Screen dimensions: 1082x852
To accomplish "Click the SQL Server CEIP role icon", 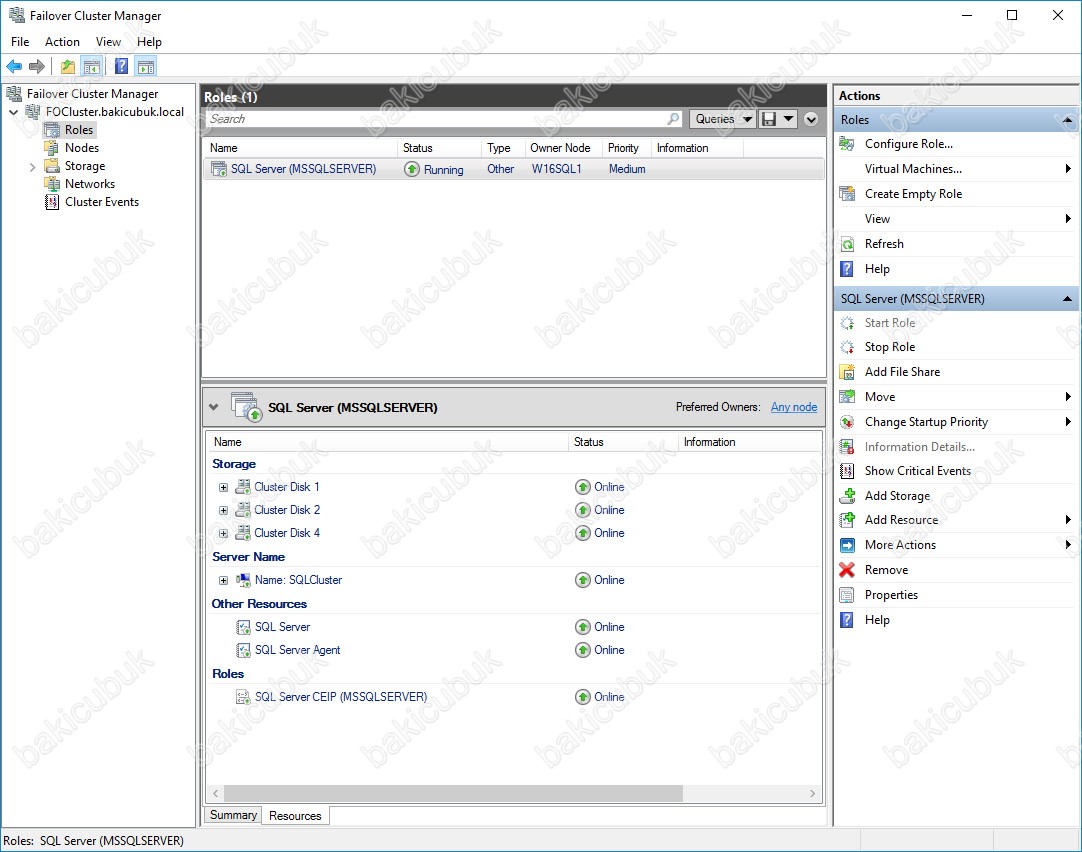I will (243, 697).
